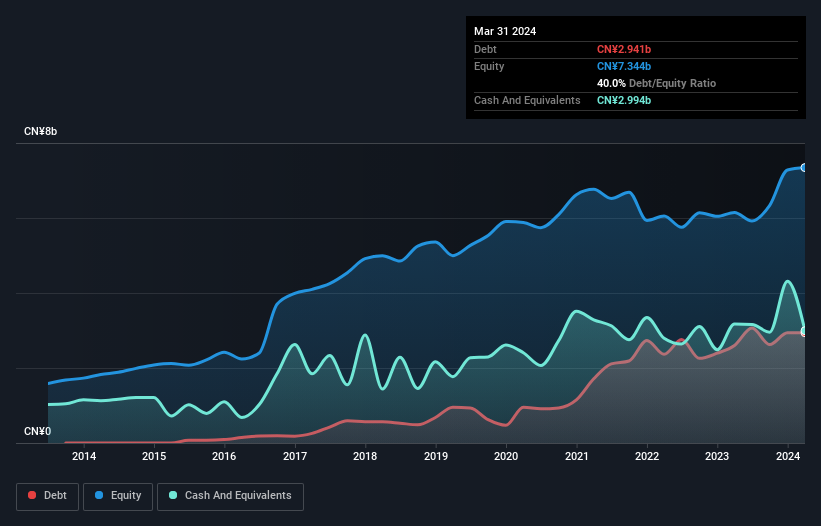Select the Equity endpoint marker at Mar 2024

pos(804,167)
